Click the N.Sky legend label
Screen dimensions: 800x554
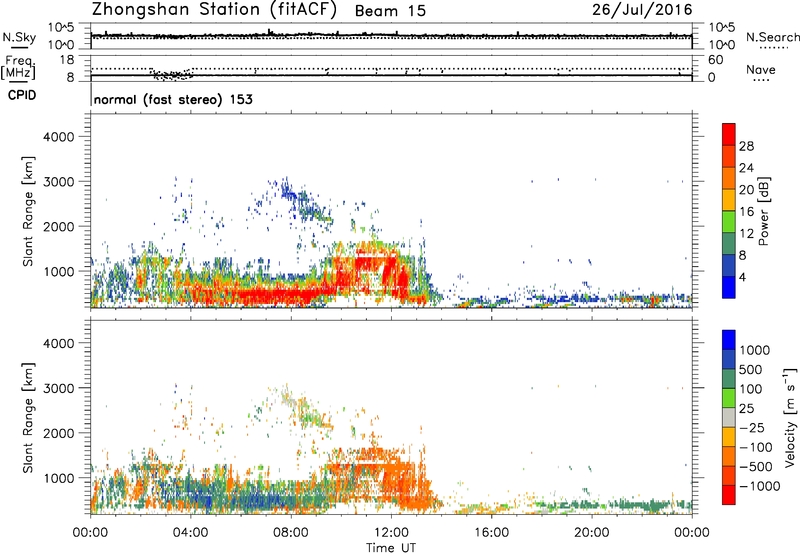tap(19, 38)
